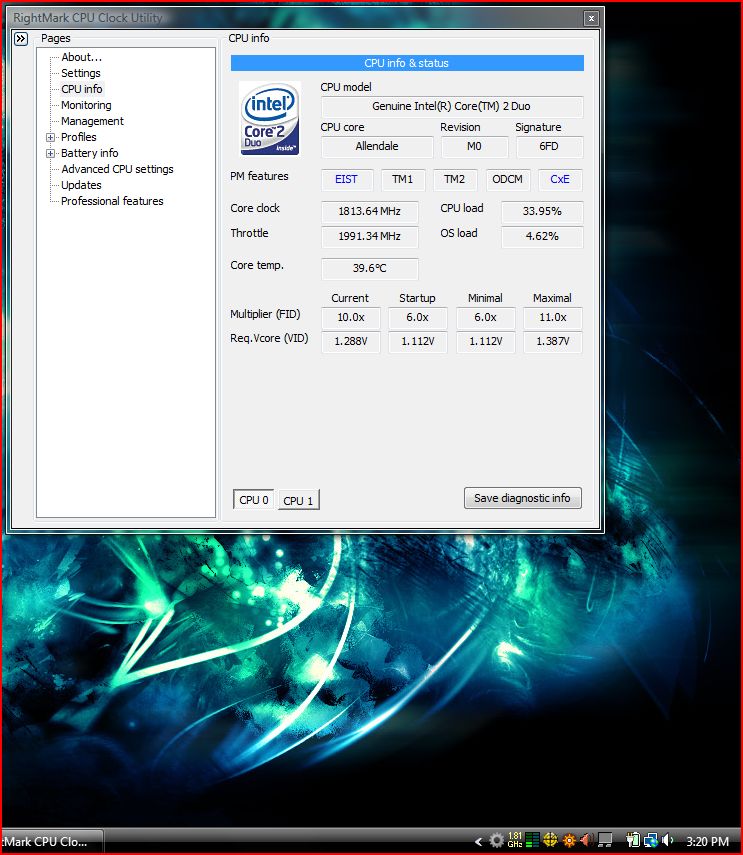Click the current Vcore 1.288V value
743x855 pixels.
point(351,341)
